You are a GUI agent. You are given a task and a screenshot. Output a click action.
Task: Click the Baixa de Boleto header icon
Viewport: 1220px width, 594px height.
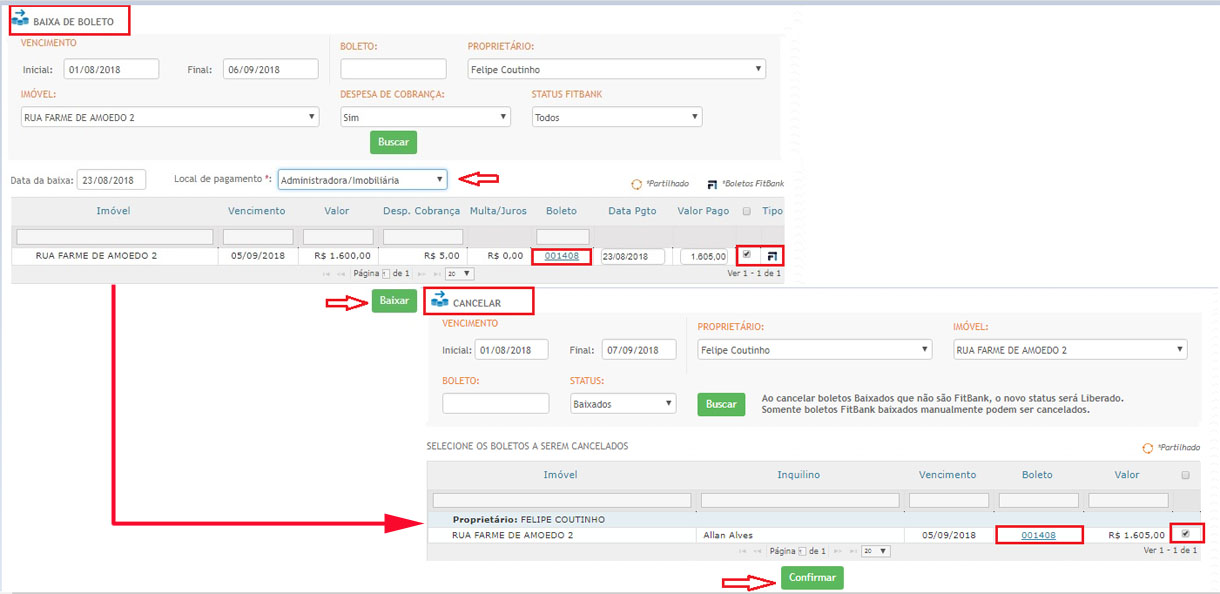[20, 20]
